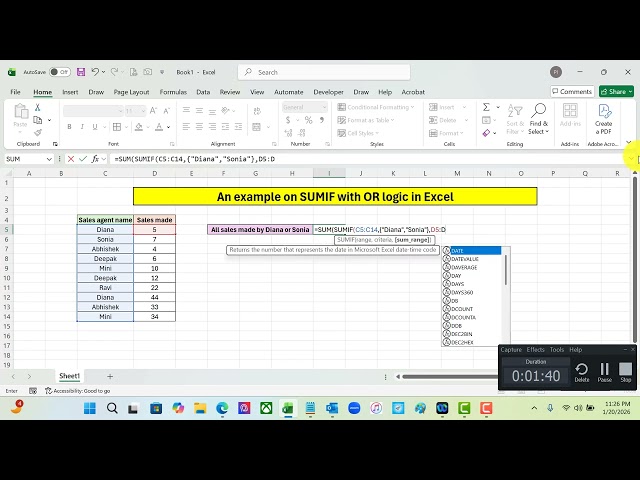Expand the Insert cells dropdown arrow
The height and width of the screenshot is (480, 640).
pos(464,107)
